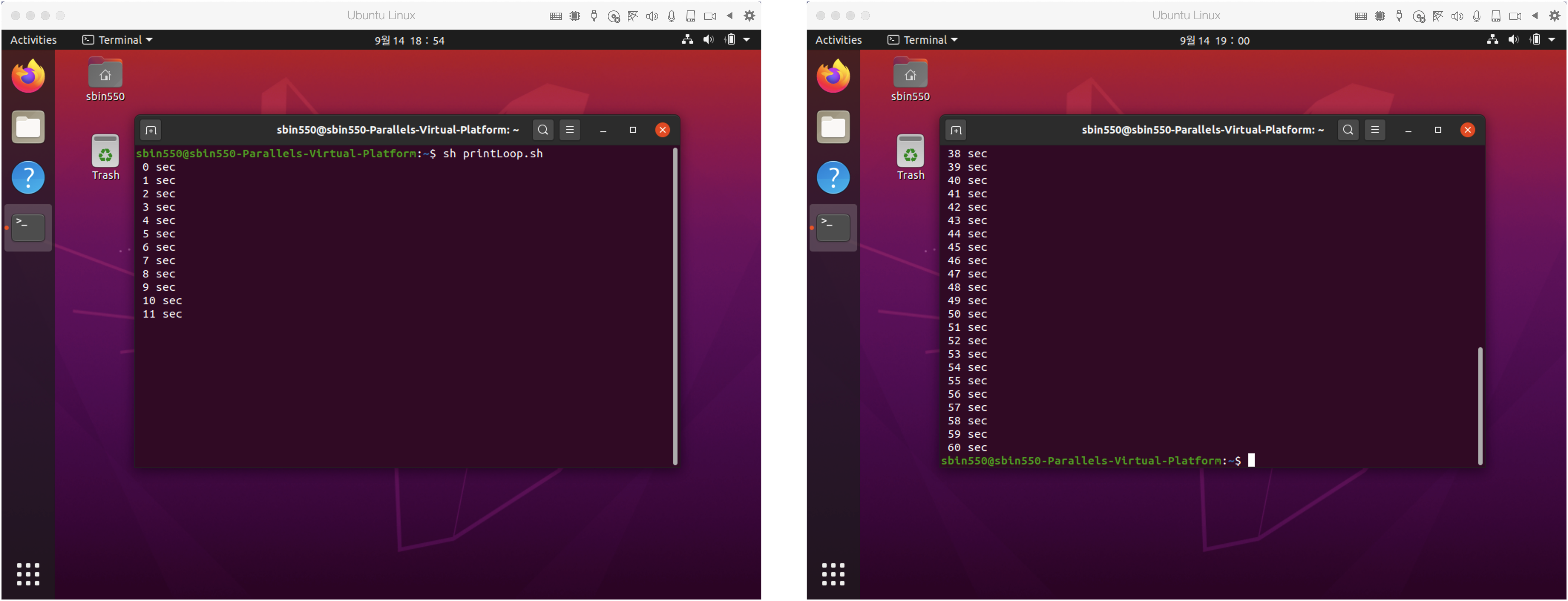
Task: Click scrollbar thumb of terminal showing 60 sec
Action: (1480, 405)
